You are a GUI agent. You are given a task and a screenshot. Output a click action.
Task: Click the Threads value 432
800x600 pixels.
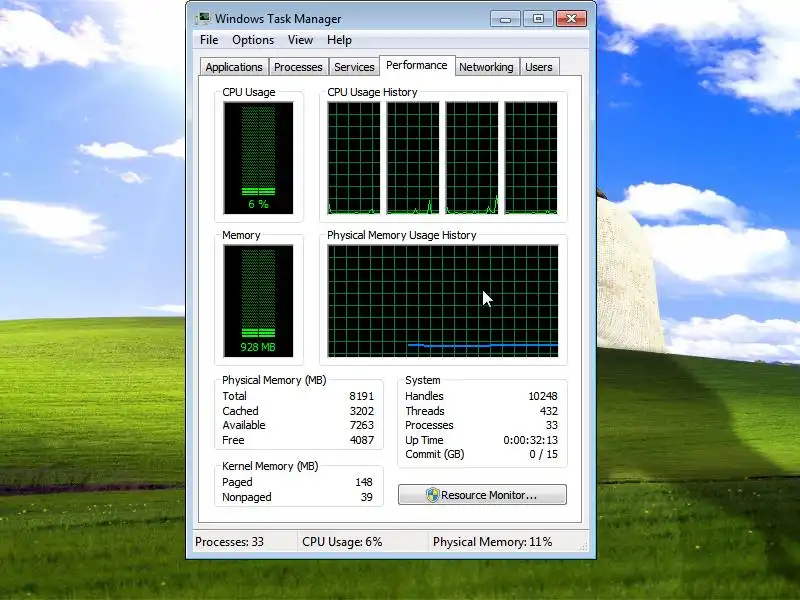548,411
